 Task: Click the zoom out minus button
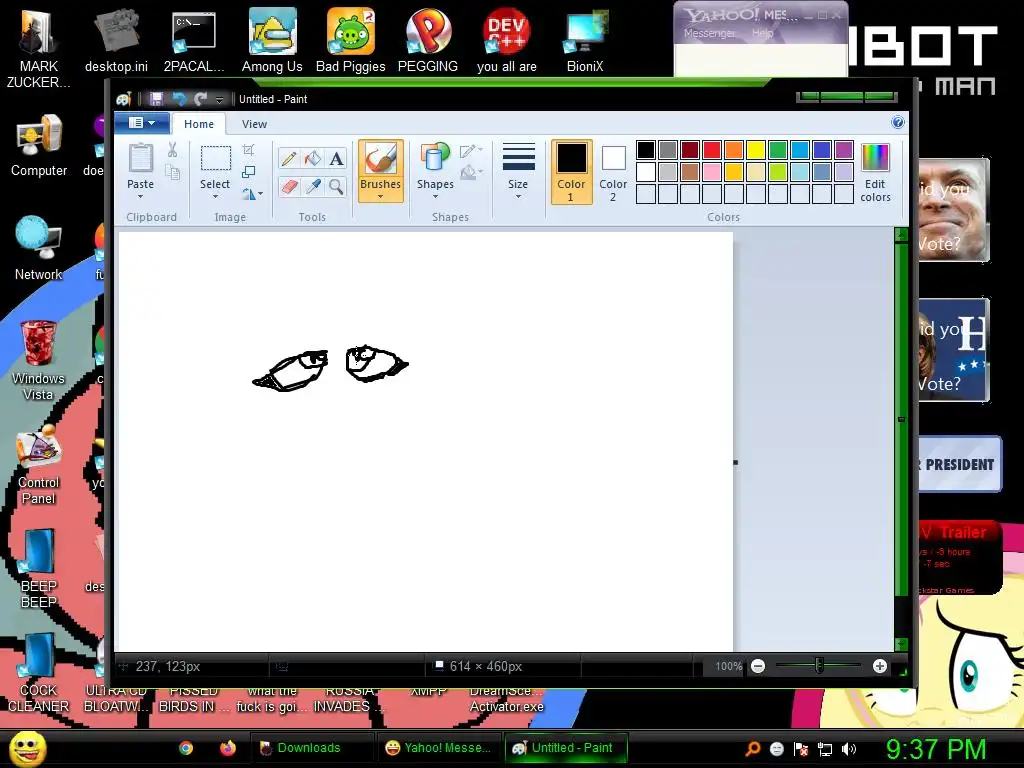[x=758, y=666]
